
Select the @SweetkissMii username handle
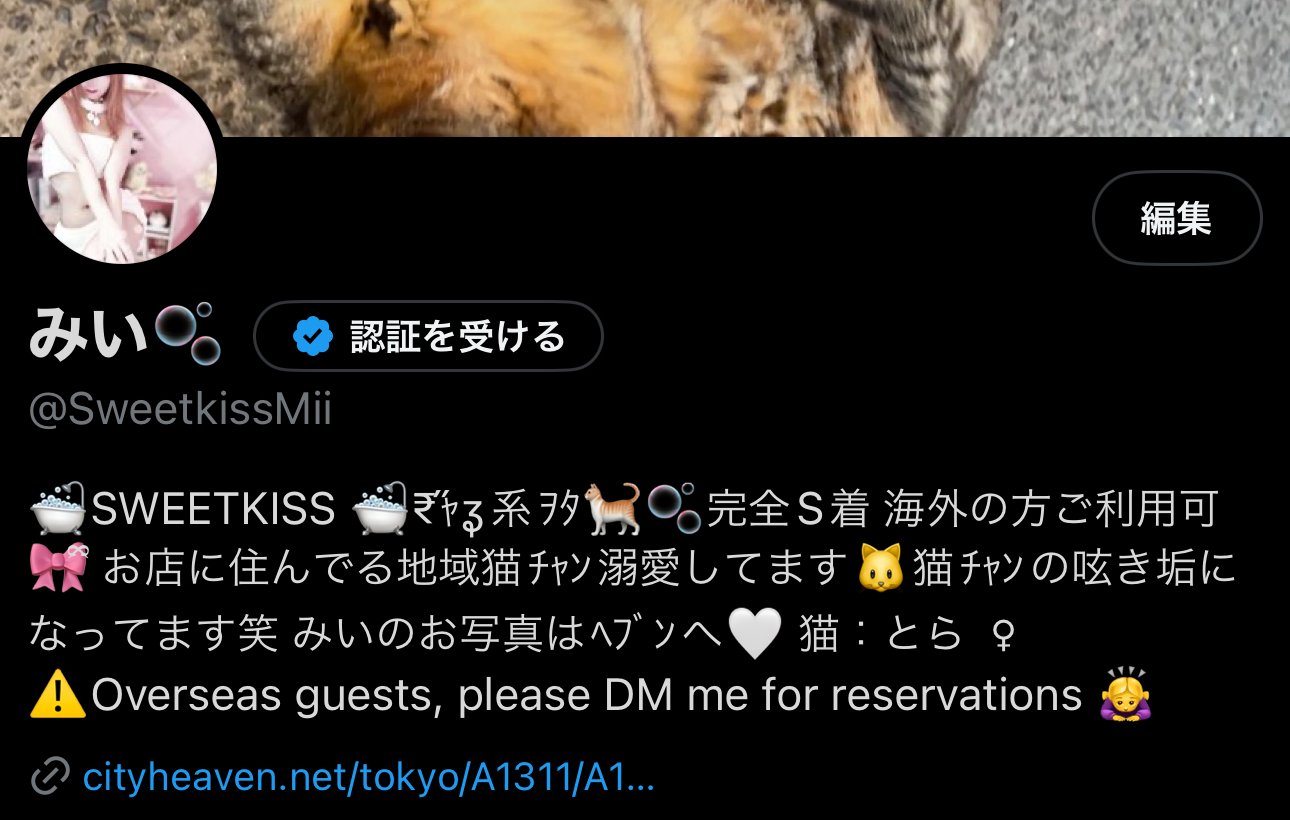(180, 411)
